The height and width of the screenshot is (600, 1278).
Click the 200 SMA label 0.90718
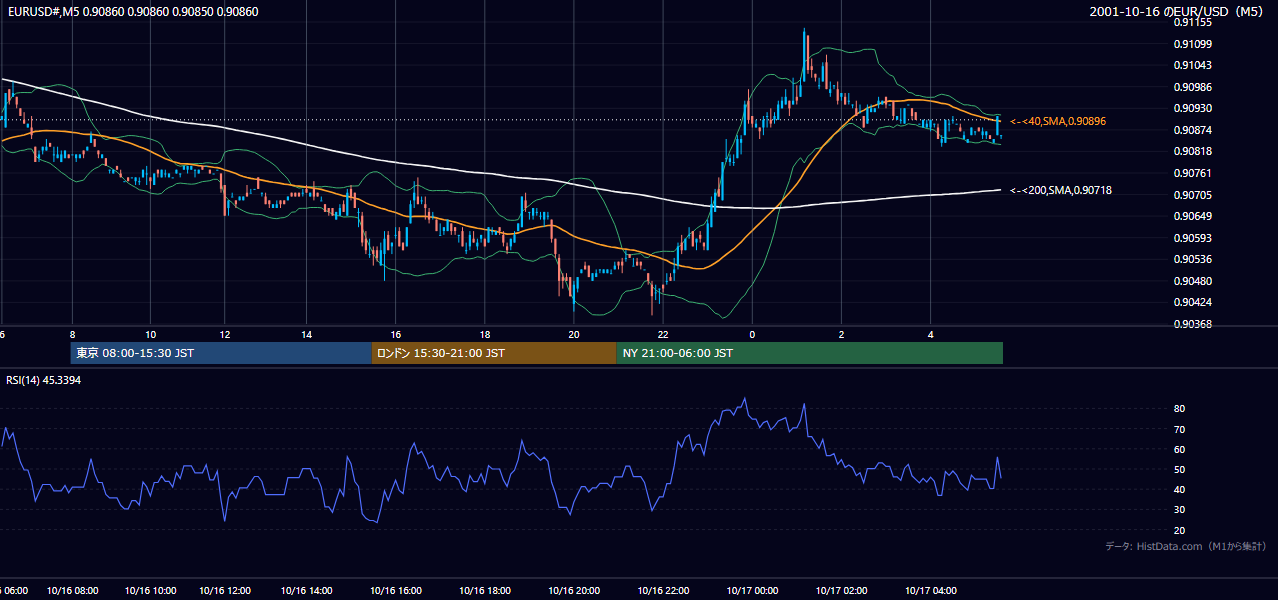tap(1061, 190)
